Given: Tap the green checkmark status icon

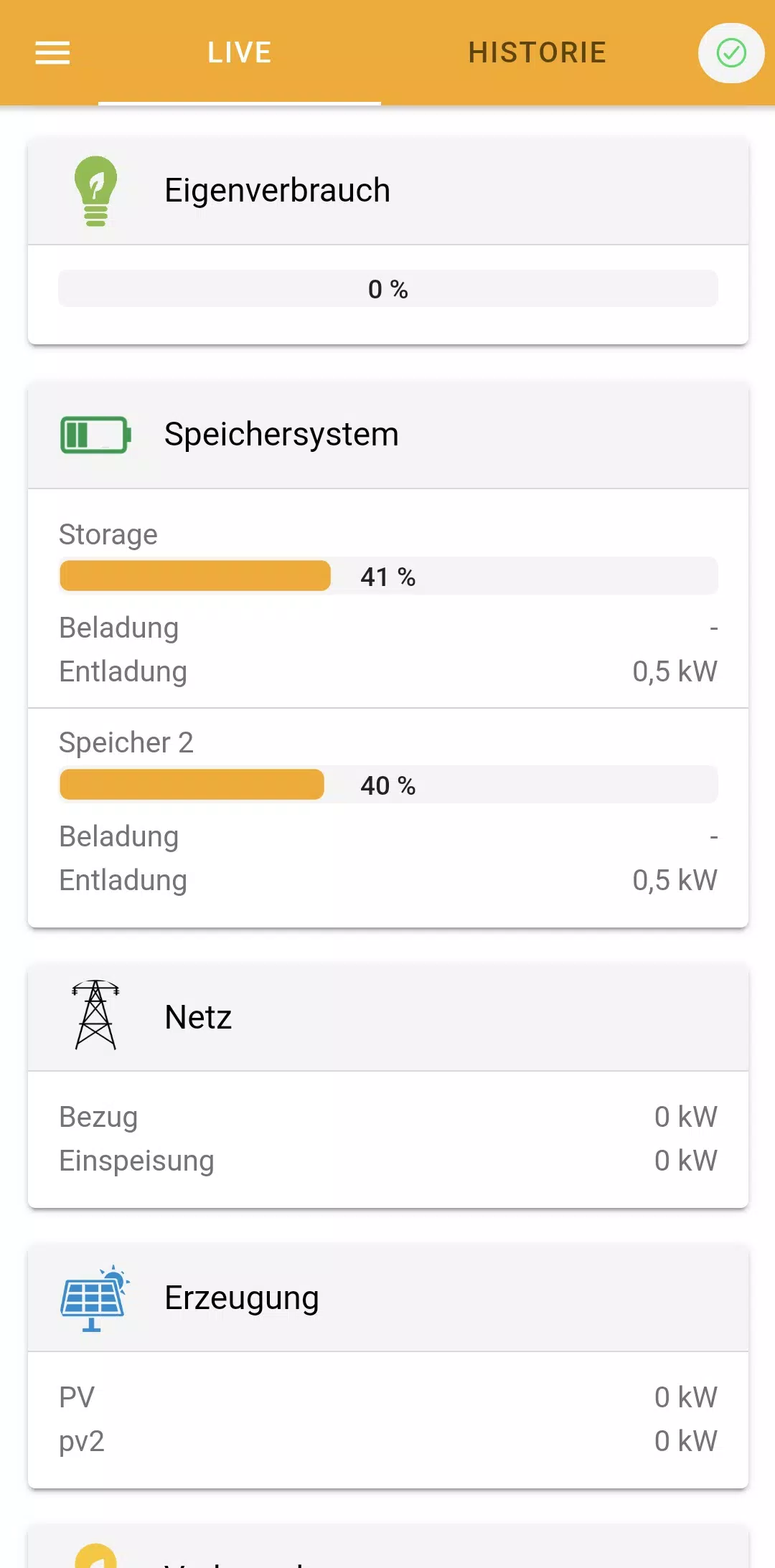Looking at the screenshot, I should 731,53.
